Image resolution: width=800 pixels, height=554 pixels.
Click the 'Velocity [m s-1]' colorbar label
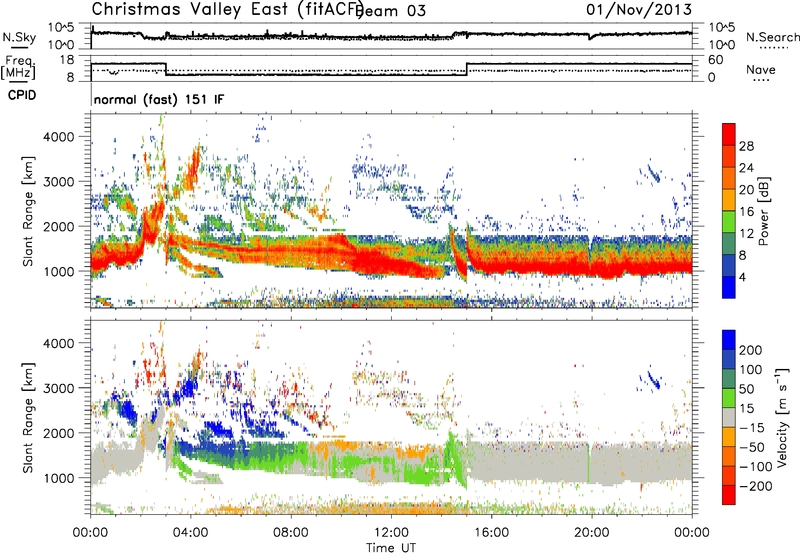coord(782,417)
